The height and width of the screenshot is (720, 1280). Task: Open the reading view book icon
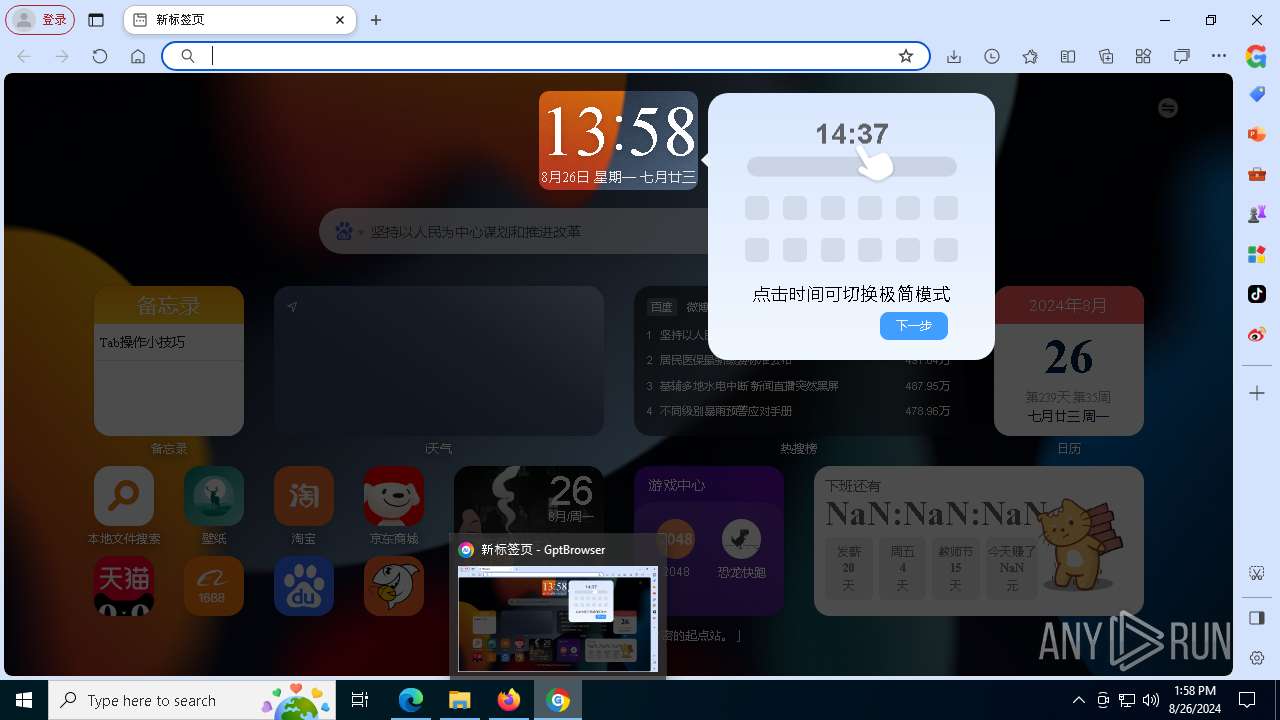pyautogui.click(x=1068, y=57)
